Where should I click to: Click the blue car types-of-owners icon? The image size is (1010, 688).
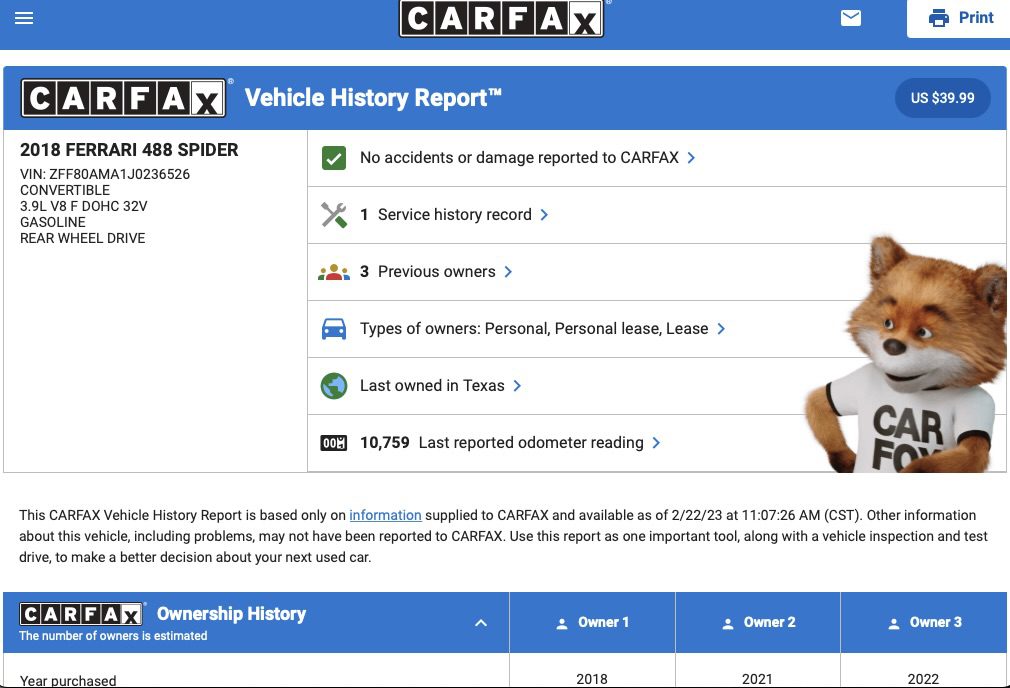[334, 329]
